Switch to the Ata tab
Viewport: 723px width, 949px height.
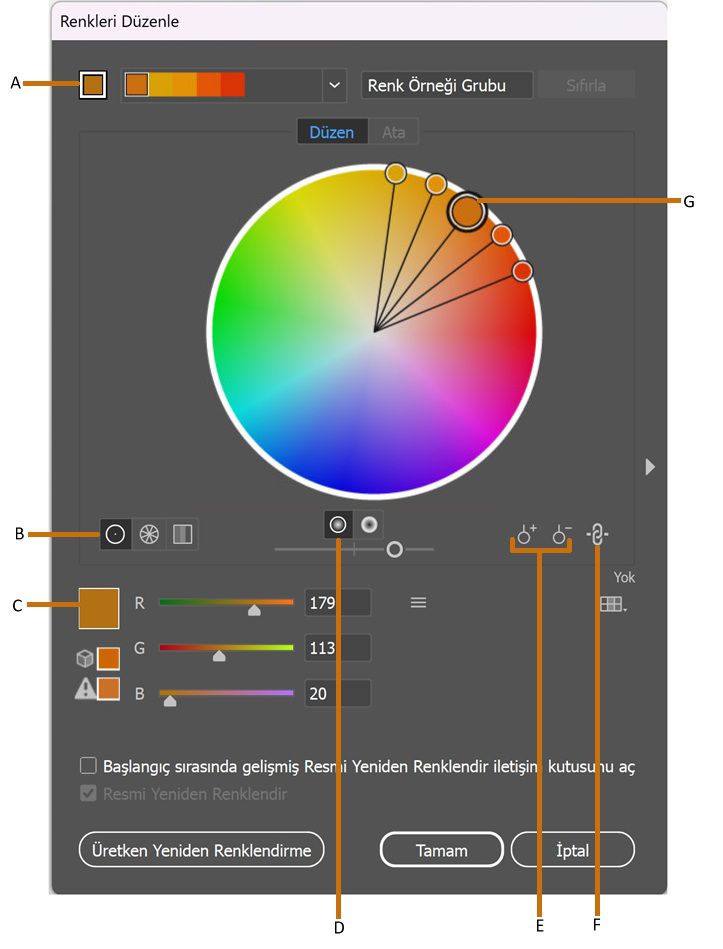coord(393,132)
